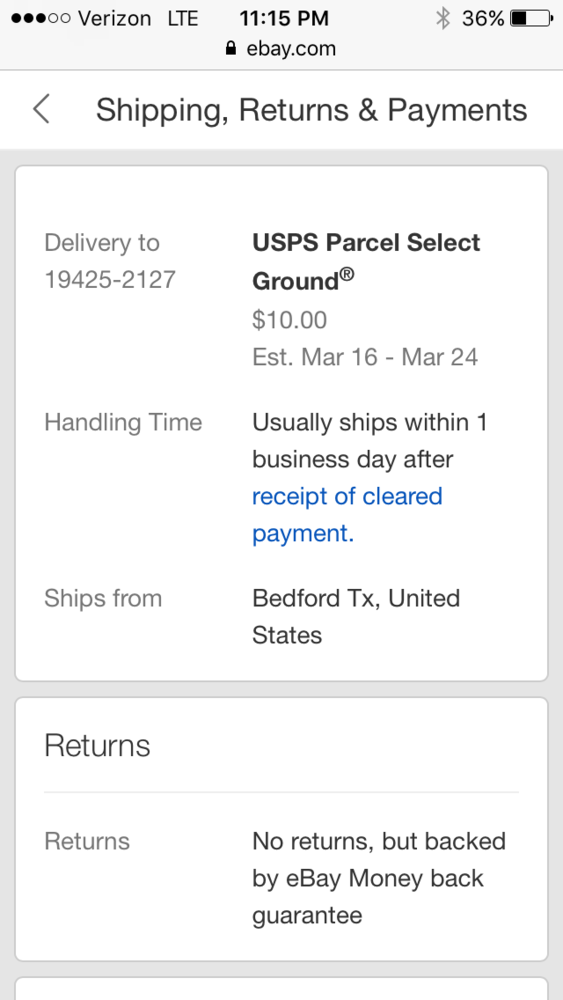
Task: Select USPS Parcel Select Ground service
Action: coord(367,261)
